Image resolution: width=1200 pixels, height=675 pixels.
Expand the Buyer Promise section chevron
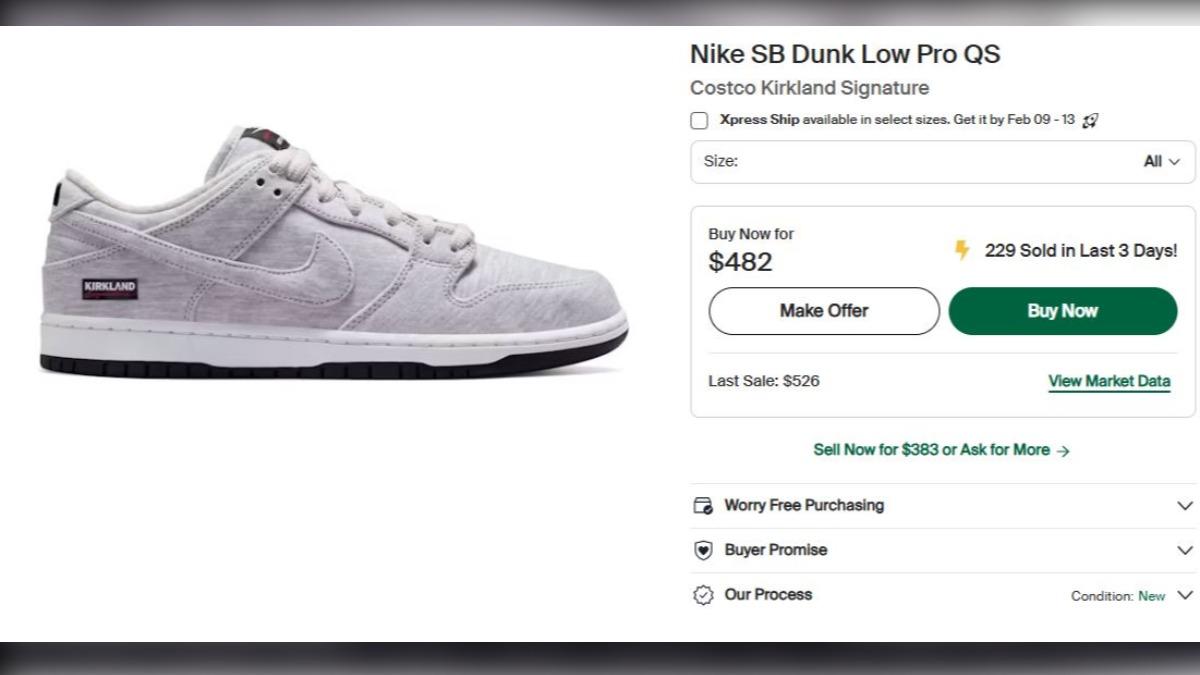(x=1185, y=550)
